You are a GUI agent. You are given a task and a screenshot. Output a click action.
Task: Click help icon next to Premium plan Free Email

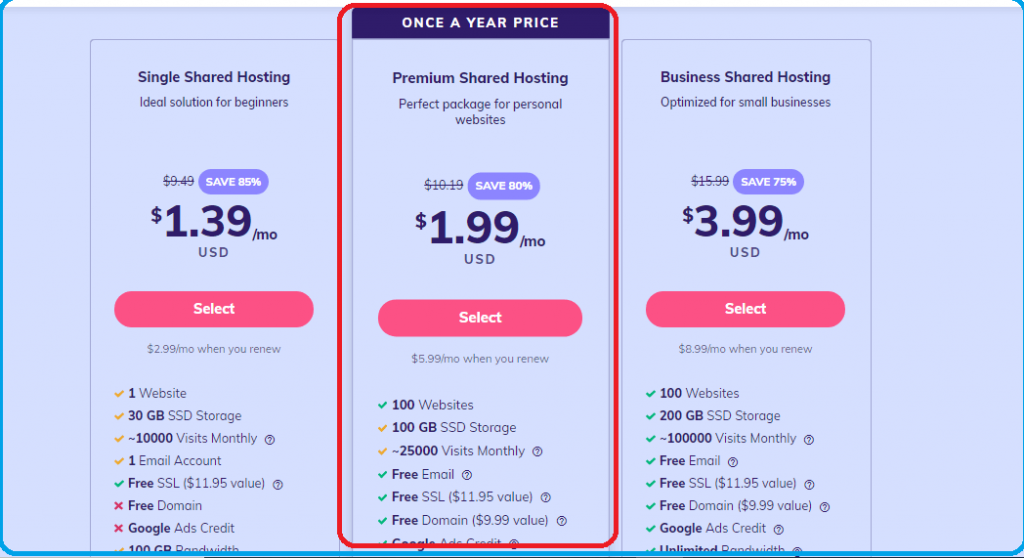(467, 475)
